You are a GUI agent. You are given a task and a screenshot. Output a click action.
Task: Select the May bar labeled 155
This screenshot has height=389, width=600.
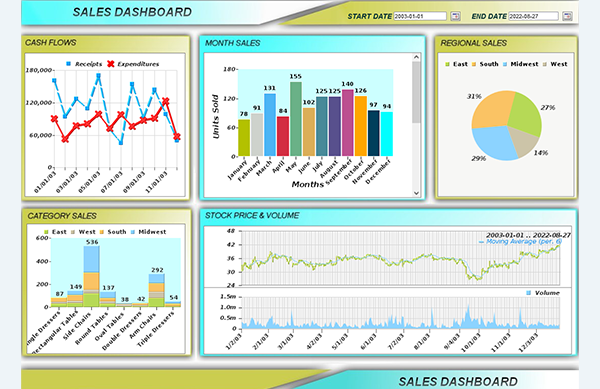(x=295, y=119)
